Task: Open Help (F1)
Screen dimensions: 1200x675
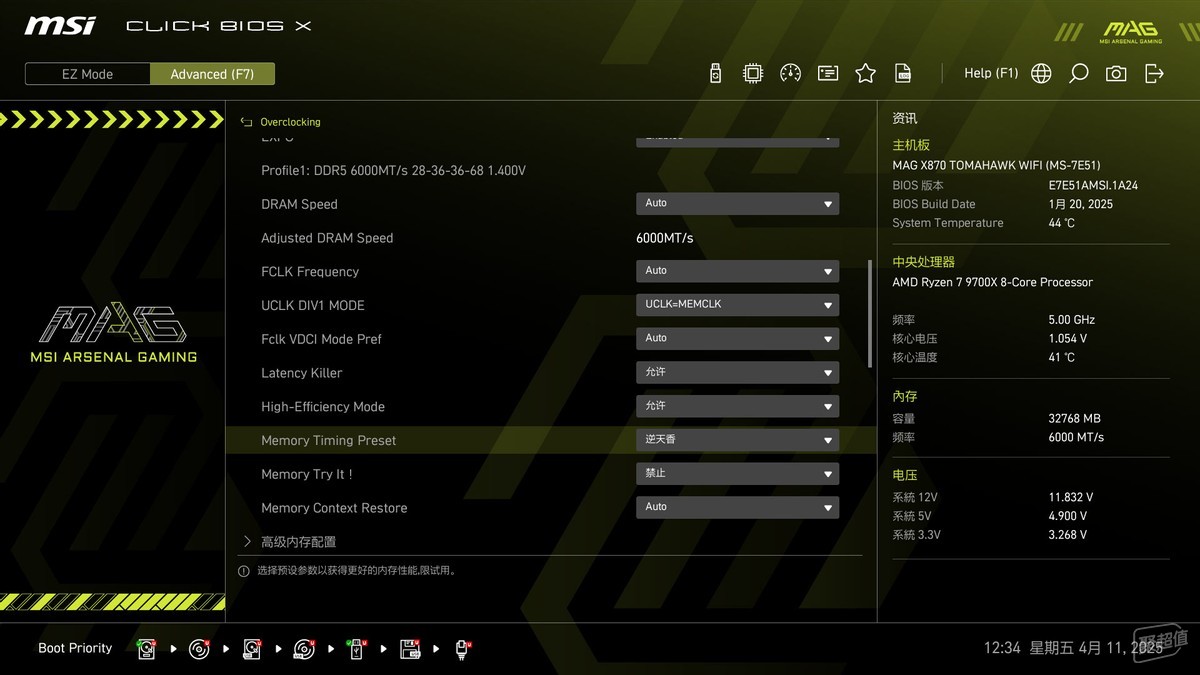Action: tap(991, 73)
